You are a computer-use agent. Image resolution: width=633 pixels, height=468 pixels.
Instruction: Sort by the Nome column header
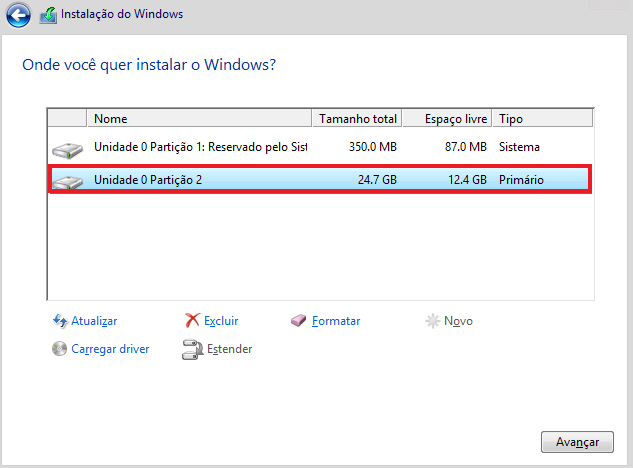199,118
